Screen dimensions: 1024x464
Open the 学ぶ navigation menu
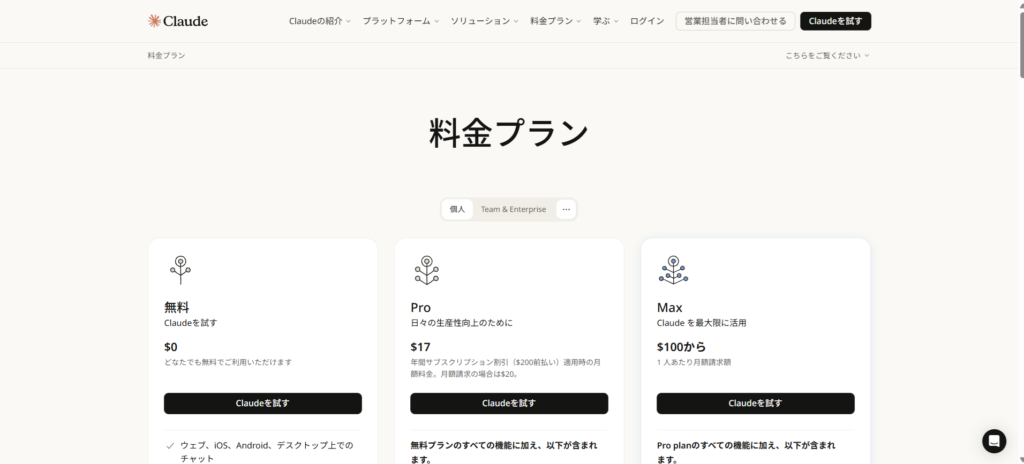[x=605, y=21]
